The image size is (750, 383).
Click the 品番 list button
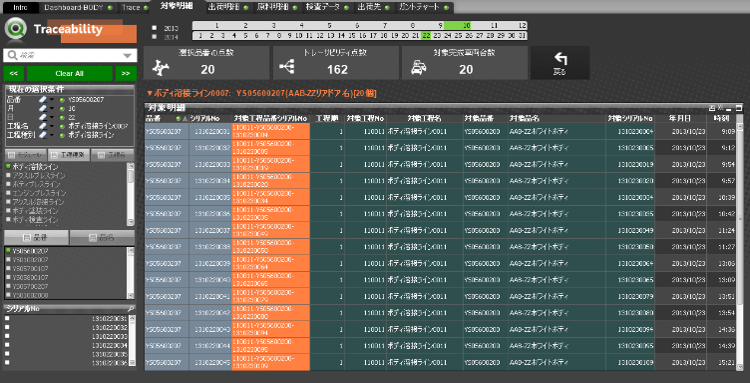click(36, 238)
